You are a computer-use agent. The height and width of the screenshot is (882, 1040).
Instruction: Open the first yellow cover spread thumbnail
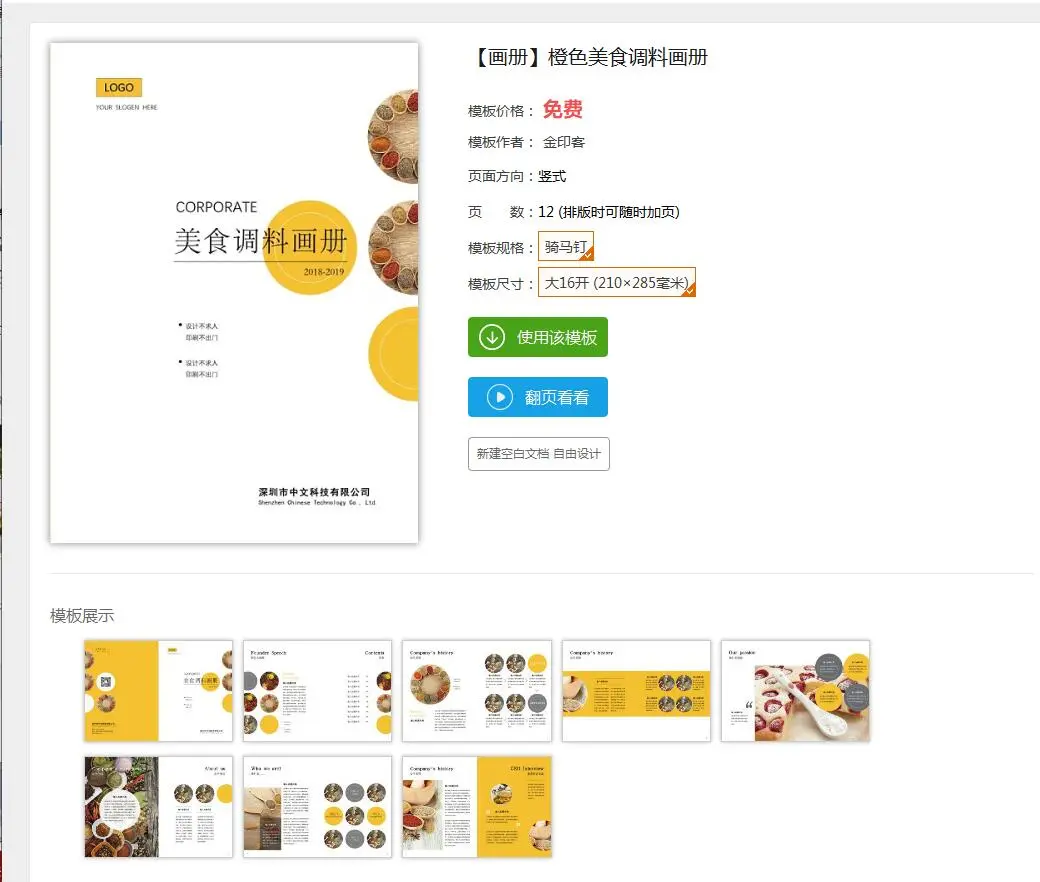click(159, 690)
